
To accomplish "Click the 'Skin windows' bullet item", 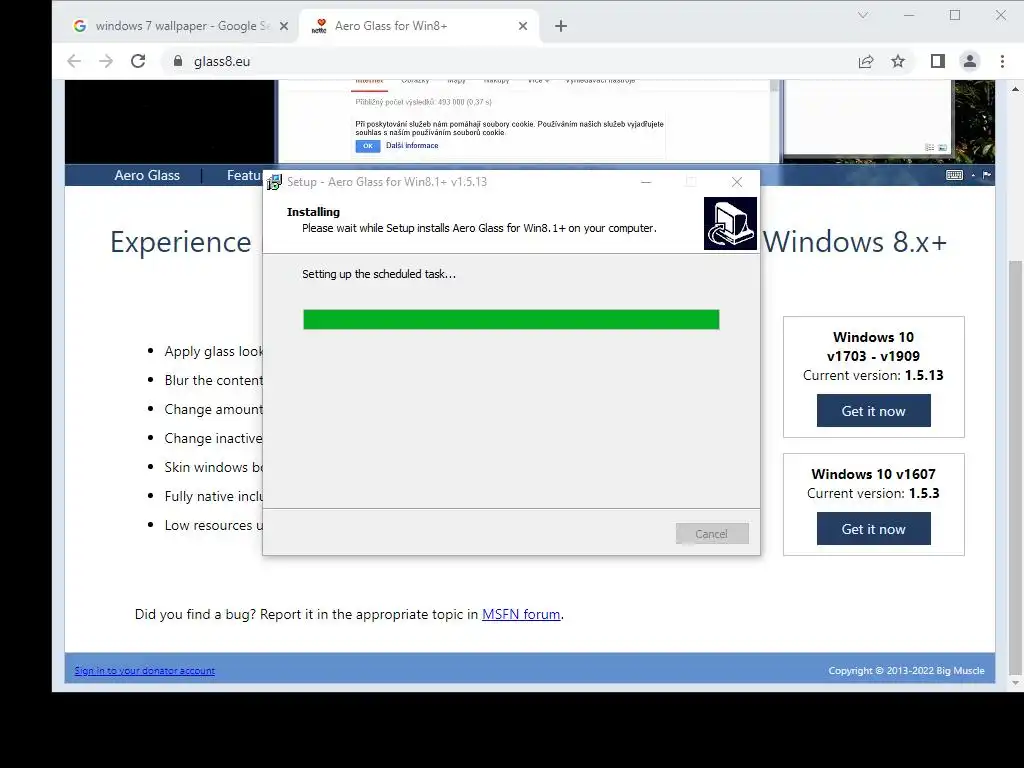I will (x=214, y=468).
